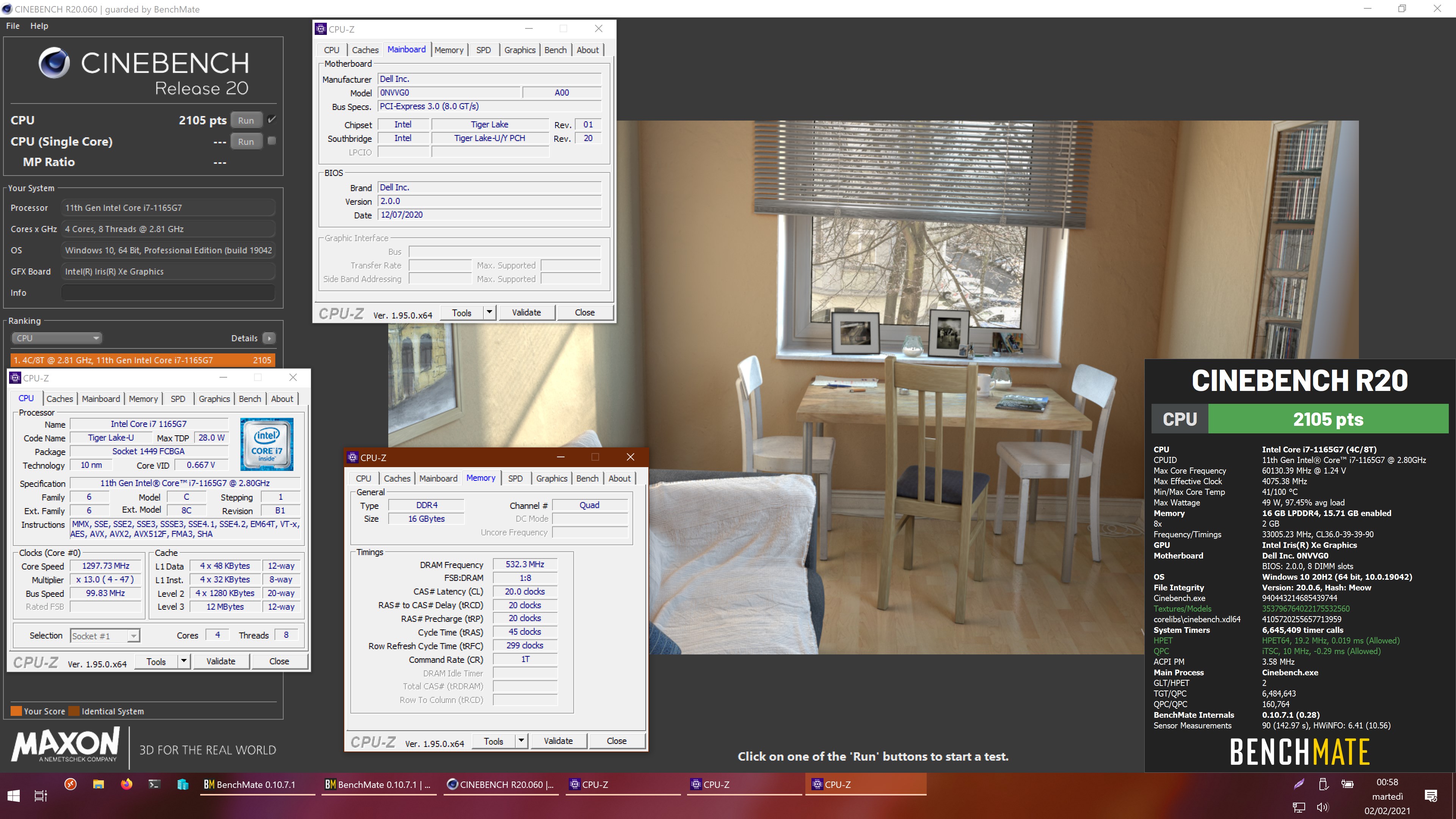
Task: Launch Firefox from the taskbar
Action: click(x=127, y=784)
